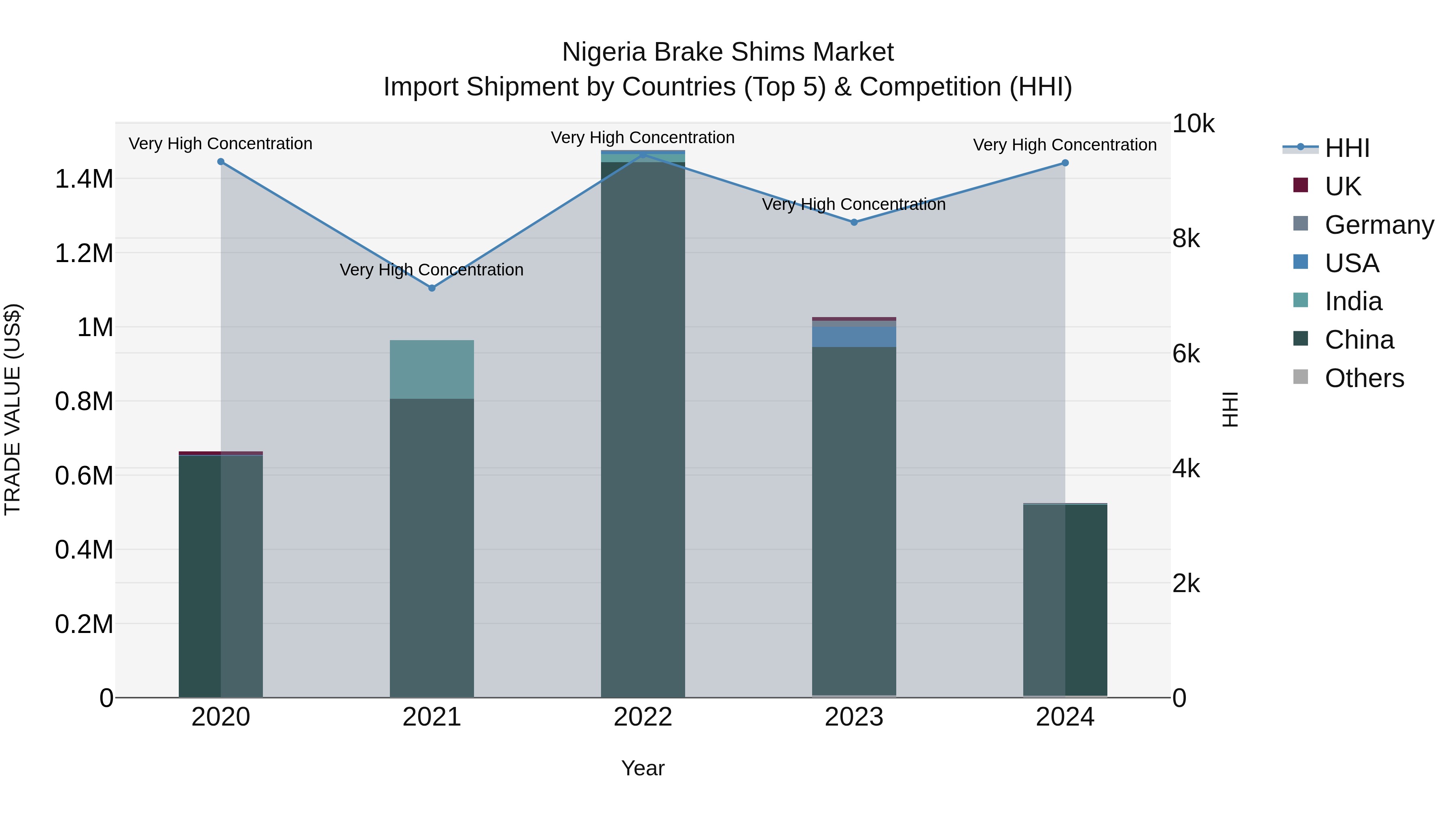Click the 1.2M tick on the left axis
The image size is (1456, 819).
pyautogui.click(x=84, y=253)
